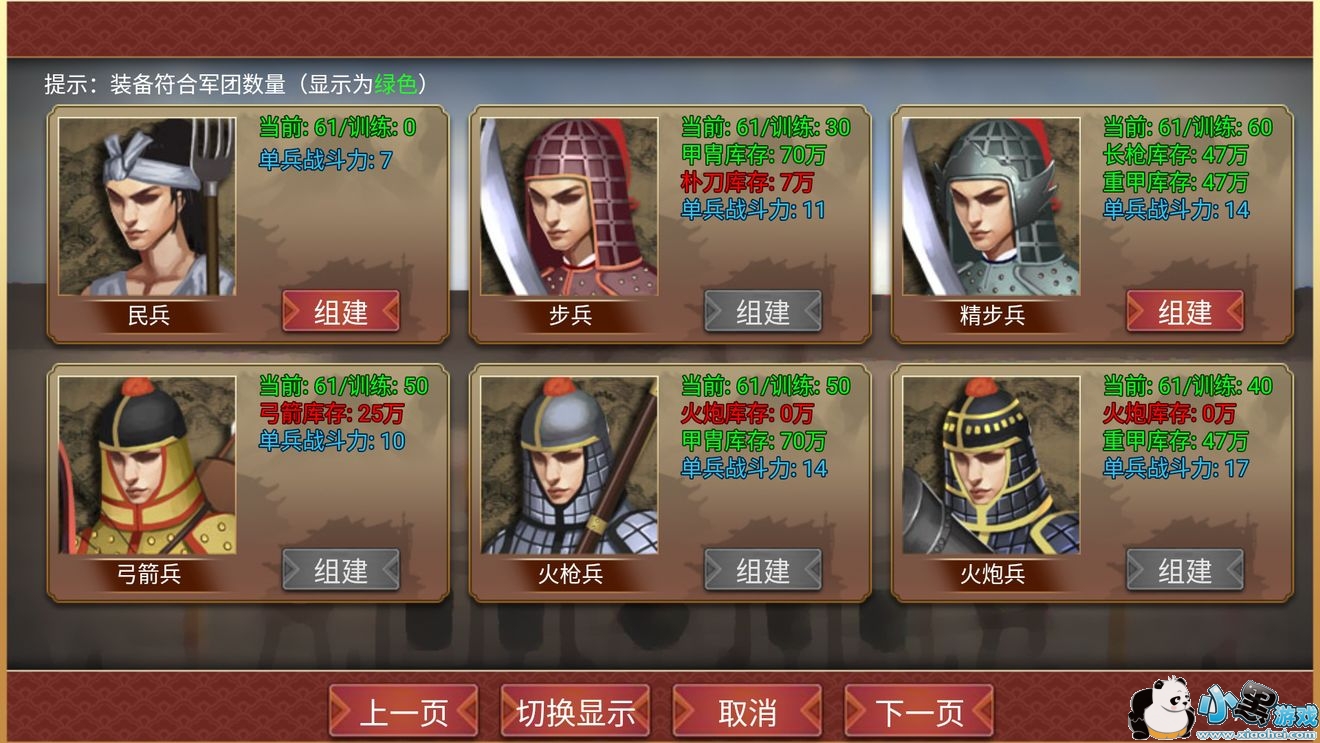Screen dimensions: 1320x743
Task: Click the 朴刀库存 shortage text for 步兵
Action: 748,183
